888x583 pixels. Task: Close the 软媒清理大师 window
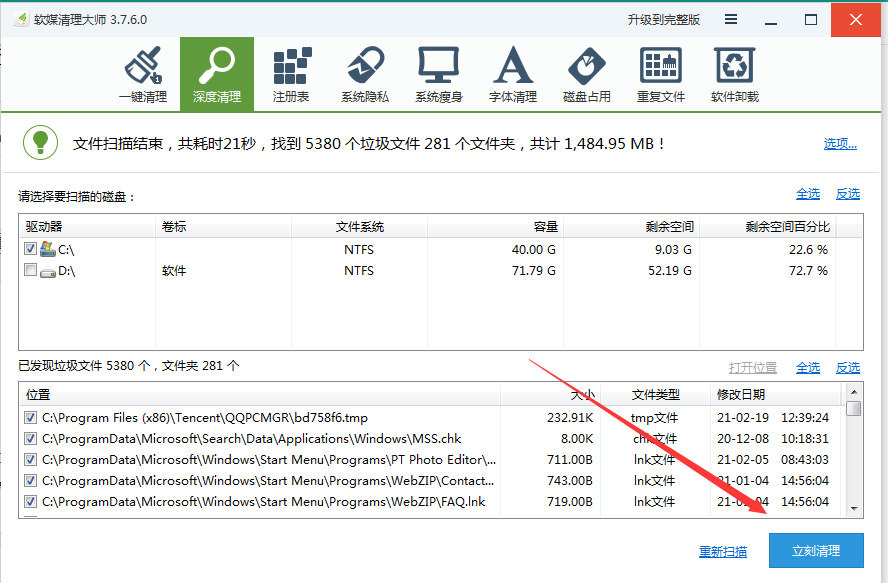(x=856, y=20)
